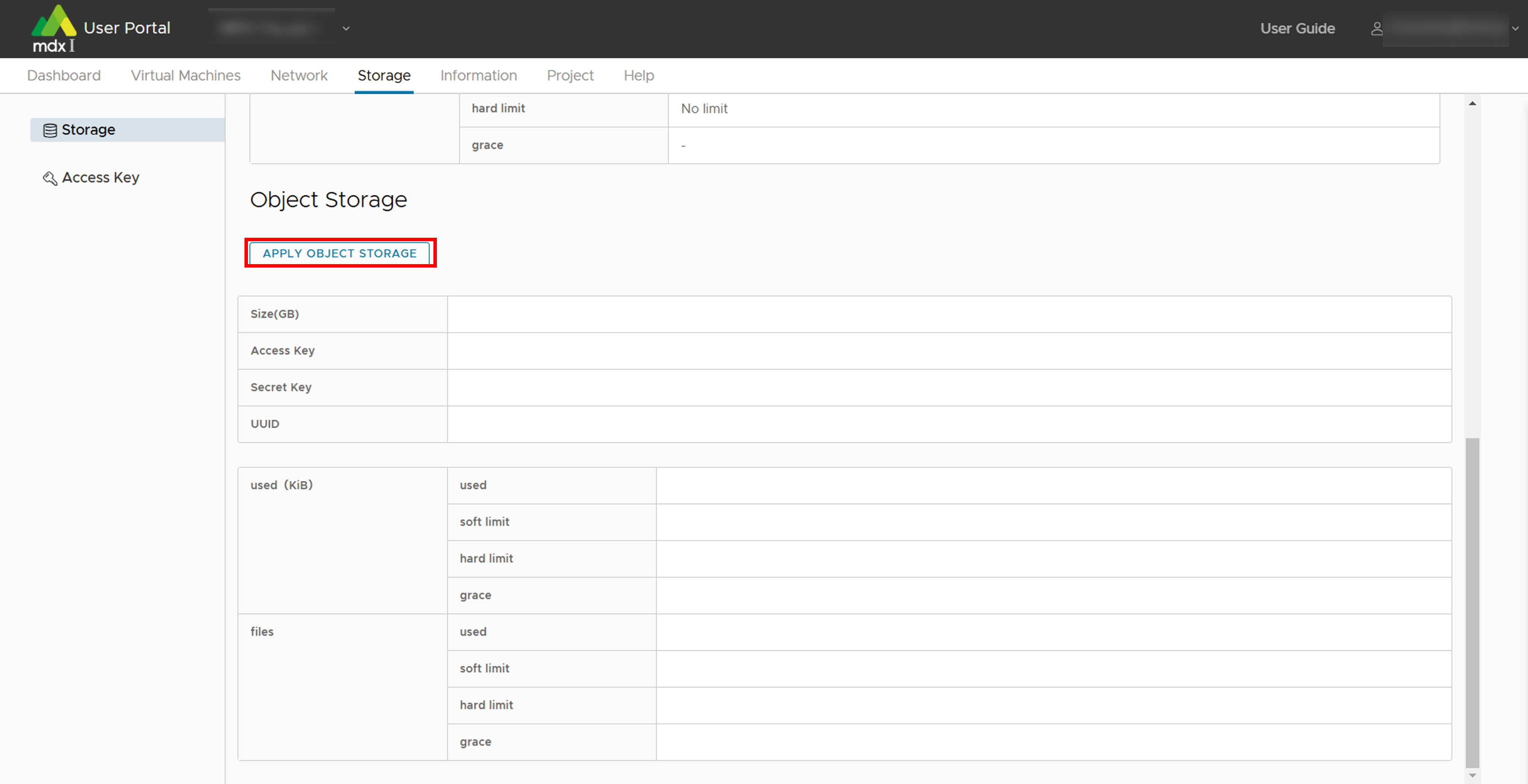Open the user account menu chevron
This screenshot has height=784, width=1528.
coord(1515,28)
